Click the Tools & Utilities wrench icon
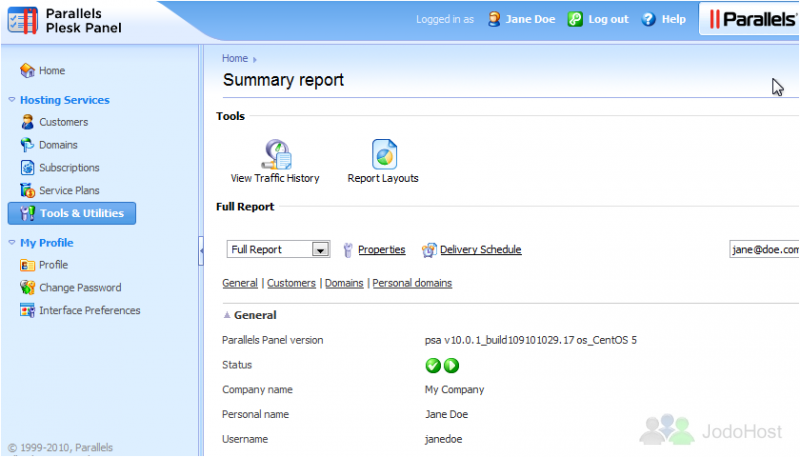The width and height of the screenshot is (800, 457). coord(27,213)
